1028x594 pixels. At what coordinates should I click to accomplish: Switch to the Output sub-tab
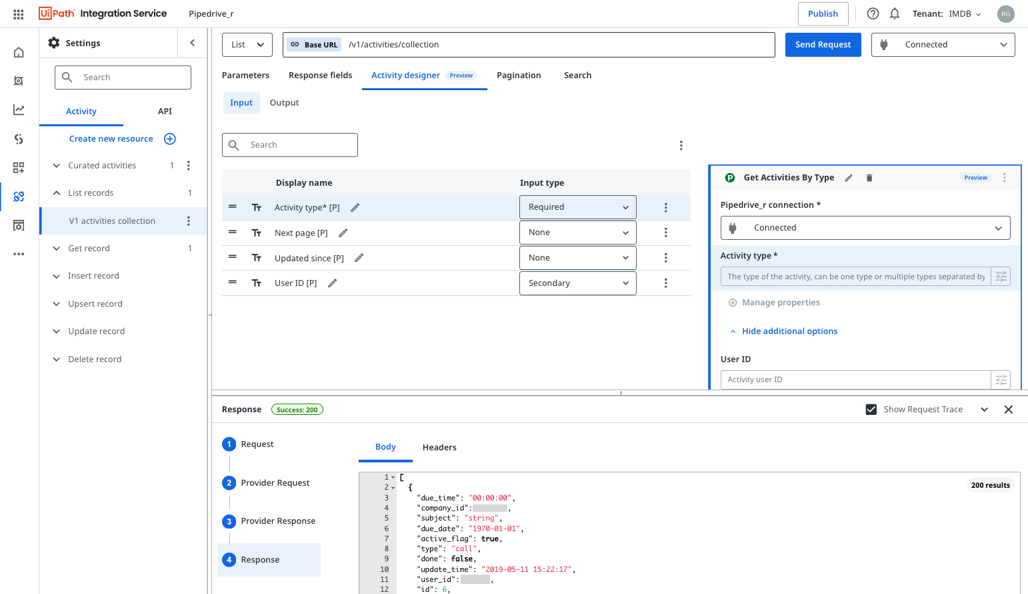[x=284, y=103]
